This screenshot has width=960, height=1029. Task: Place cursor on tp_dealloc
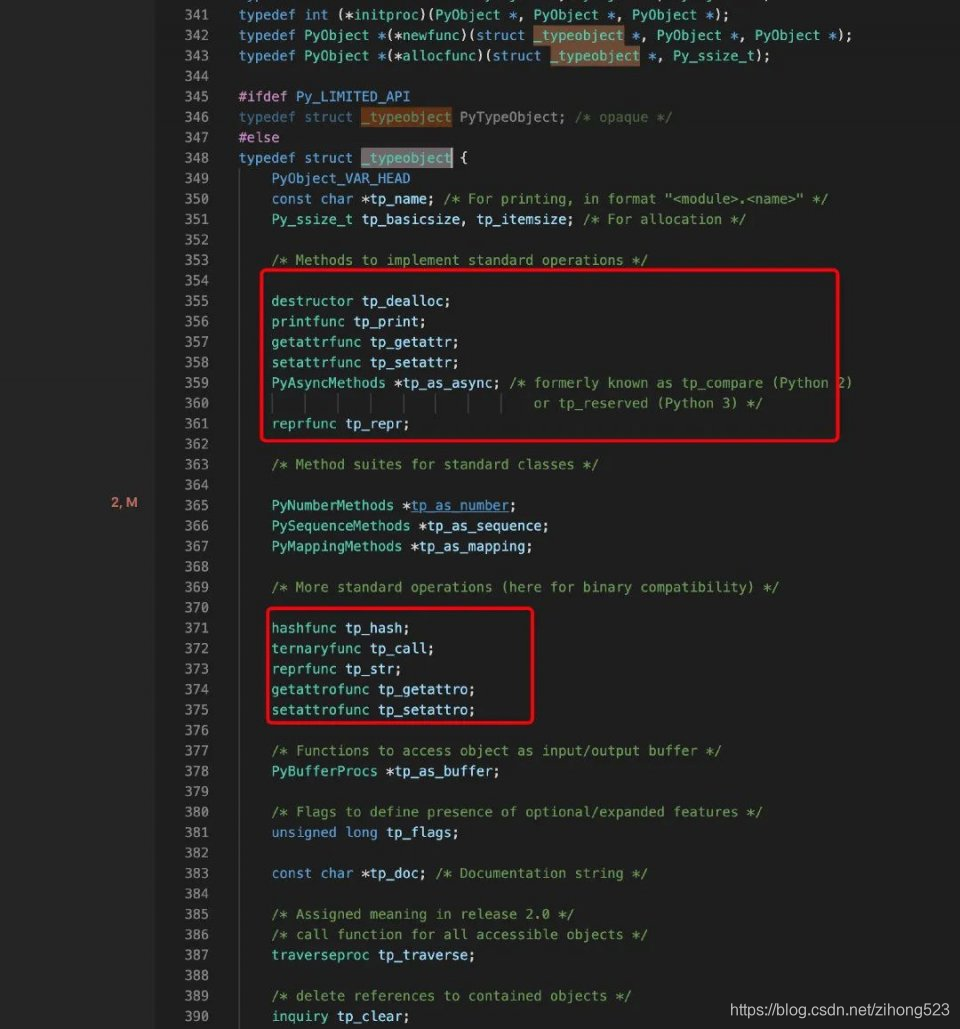point(403,301)
